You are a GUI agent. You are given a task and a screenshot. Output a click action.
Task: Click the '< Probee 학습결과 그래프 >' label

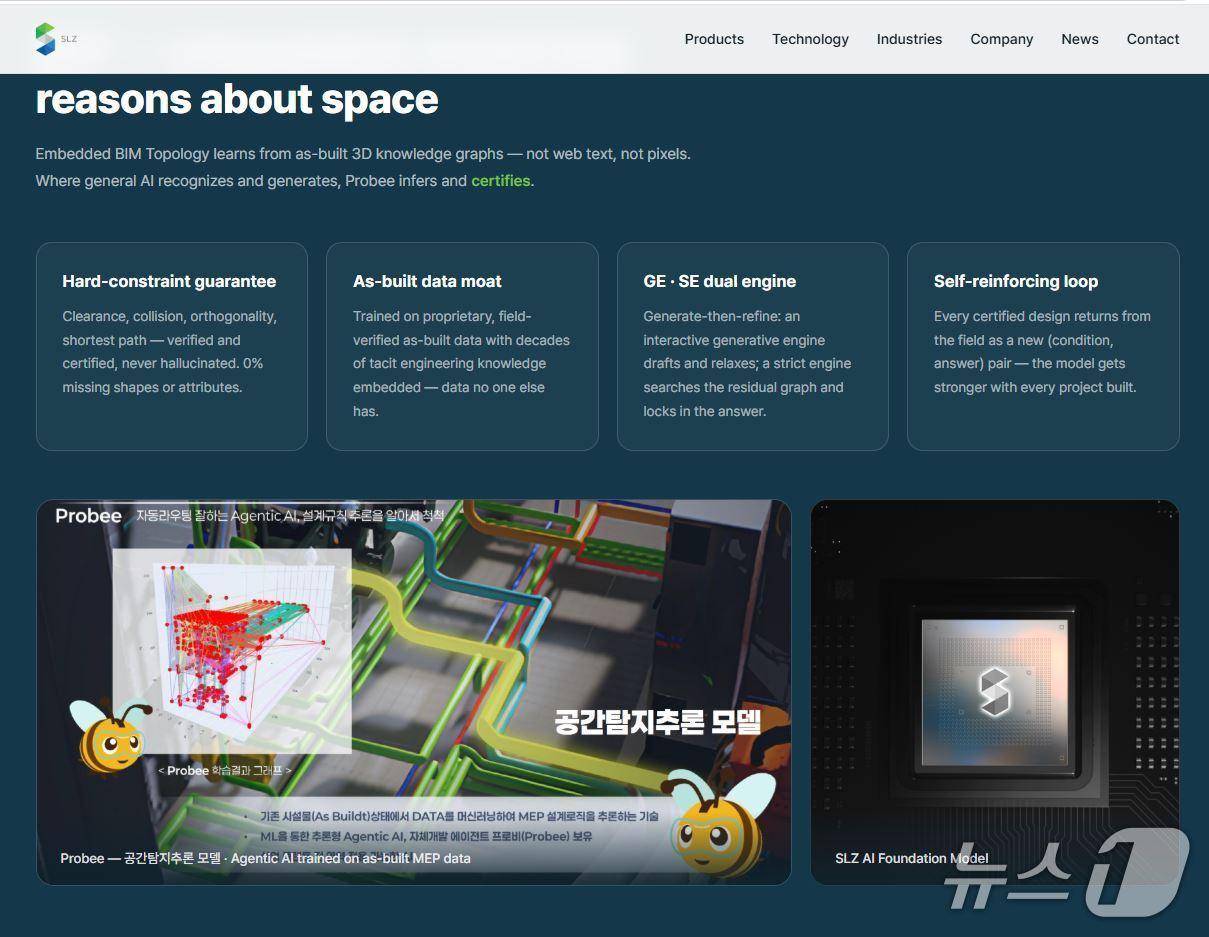coord(225,770)
